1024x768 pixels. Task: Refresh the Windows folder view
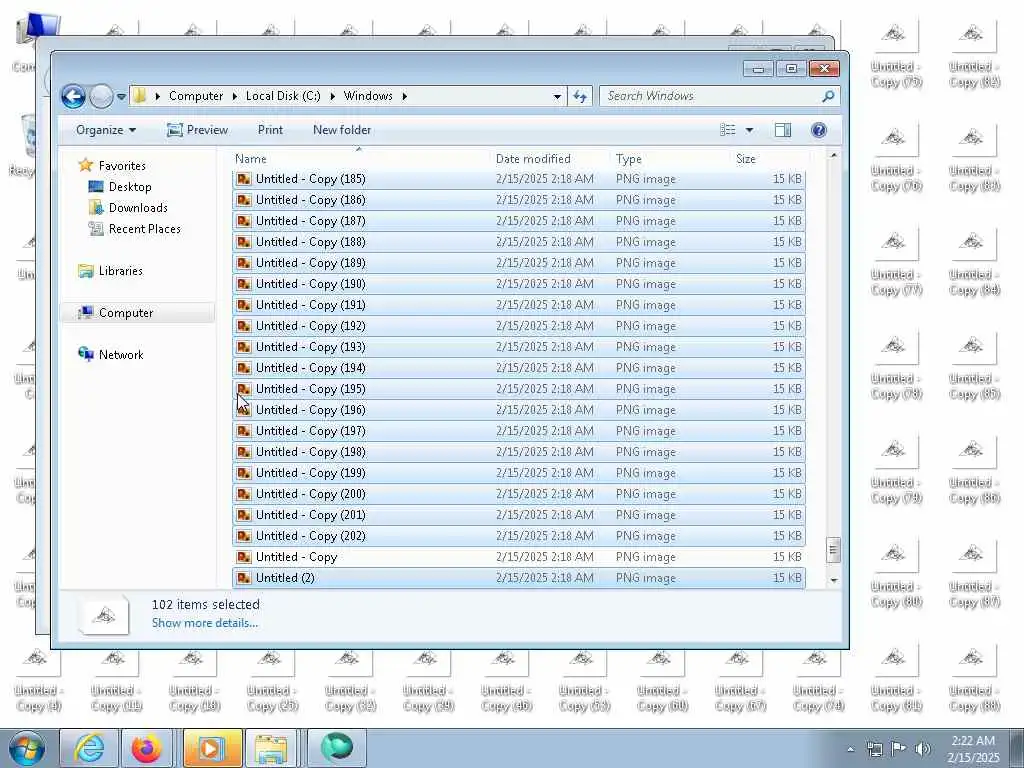point(580,97)
